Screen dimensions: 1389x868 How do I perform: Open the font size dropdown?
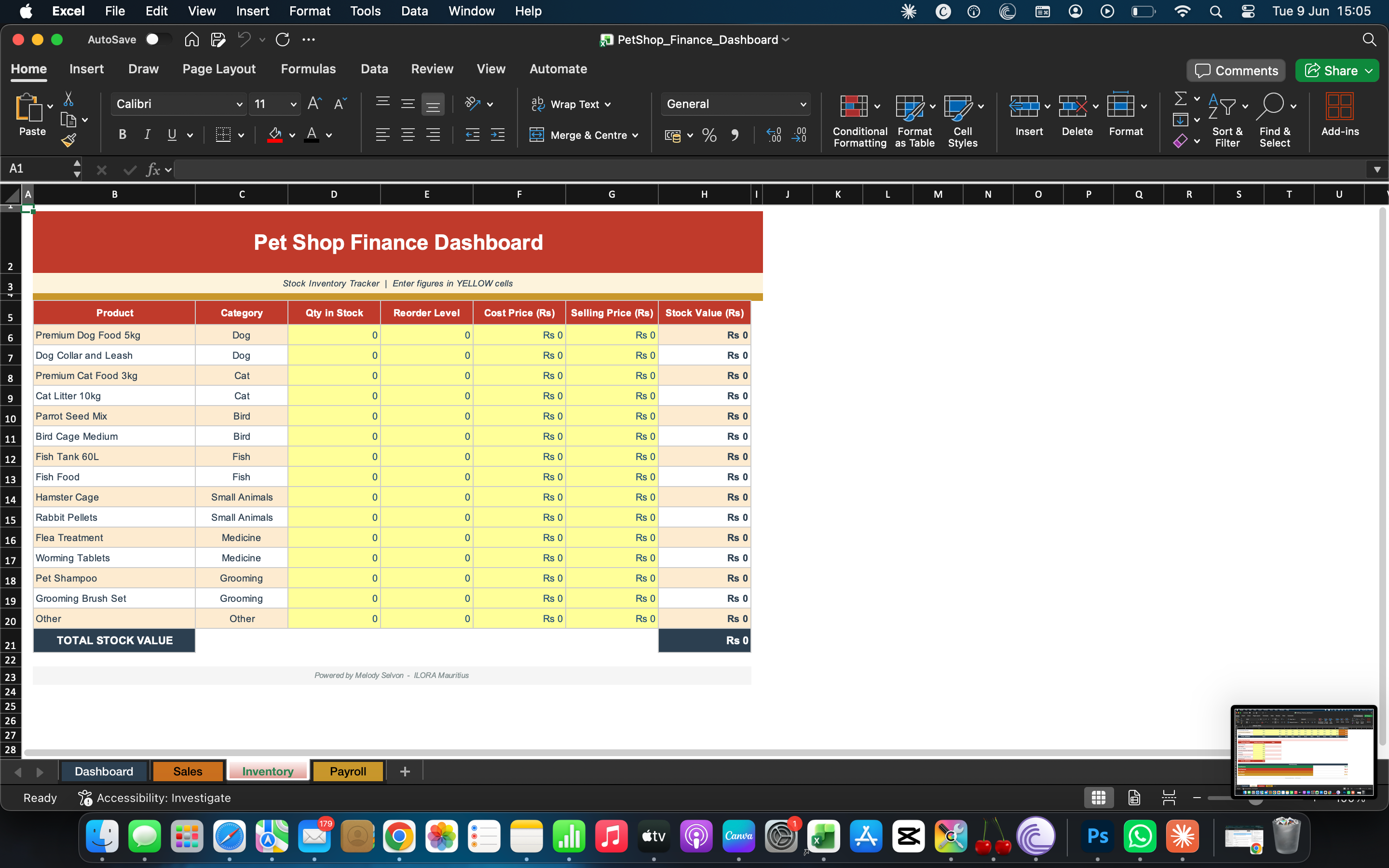click(293, 105)
